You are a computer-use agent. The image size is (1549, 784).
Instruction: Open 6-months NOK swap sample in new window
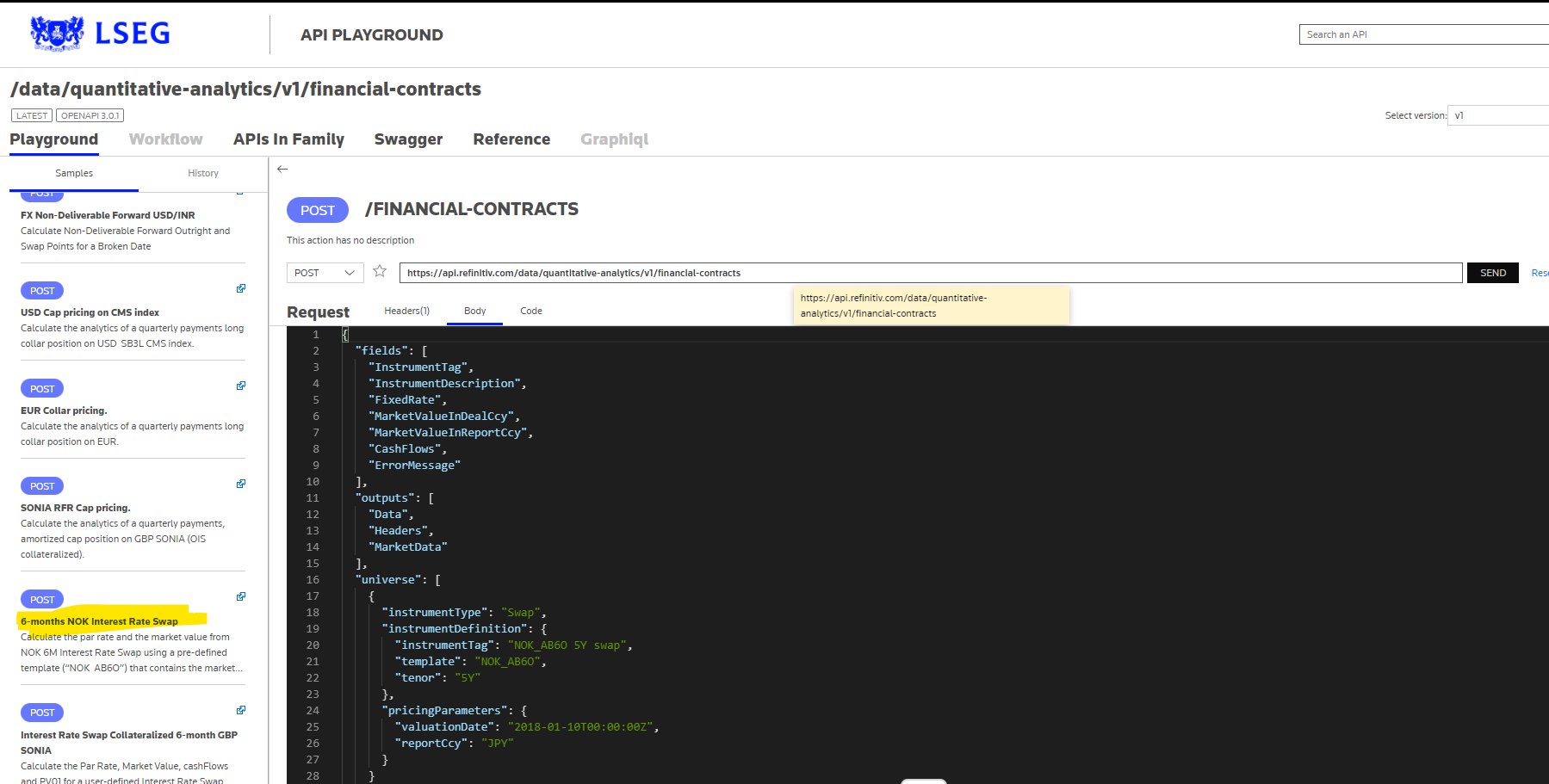click(x=241, y=596)
